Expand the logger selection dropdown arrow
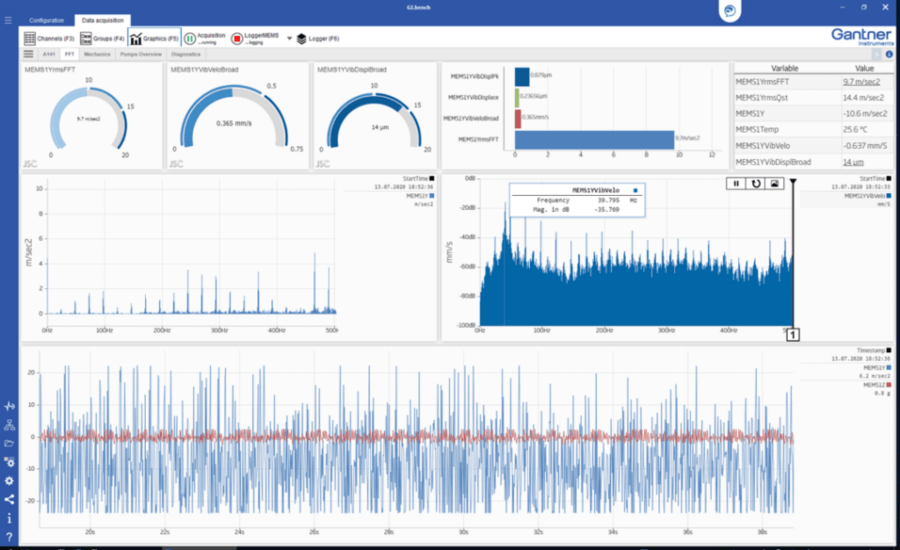 [x=289, y=38]
